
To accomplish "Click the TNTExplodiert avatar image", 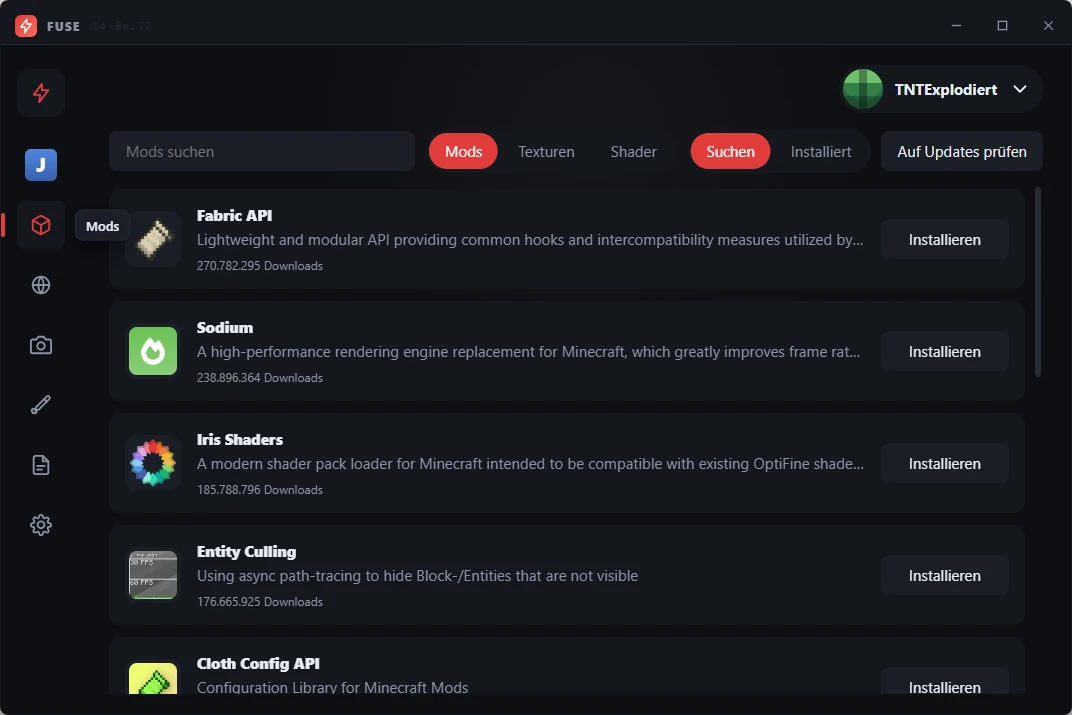I will pyautogui.click(x=863, y=90).
